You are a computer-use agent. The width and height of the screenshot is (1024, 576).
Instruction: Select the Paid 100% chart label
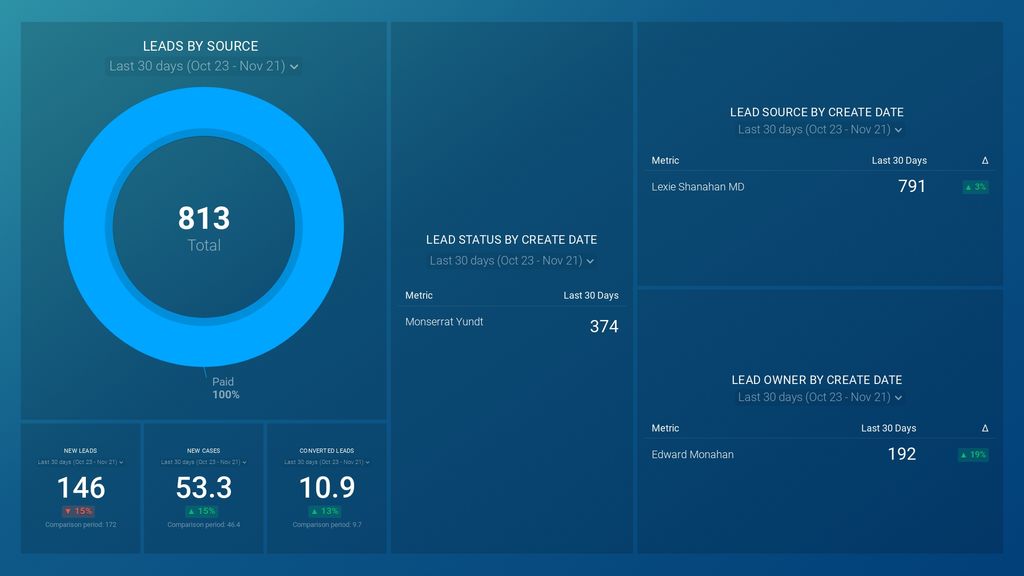225,388
